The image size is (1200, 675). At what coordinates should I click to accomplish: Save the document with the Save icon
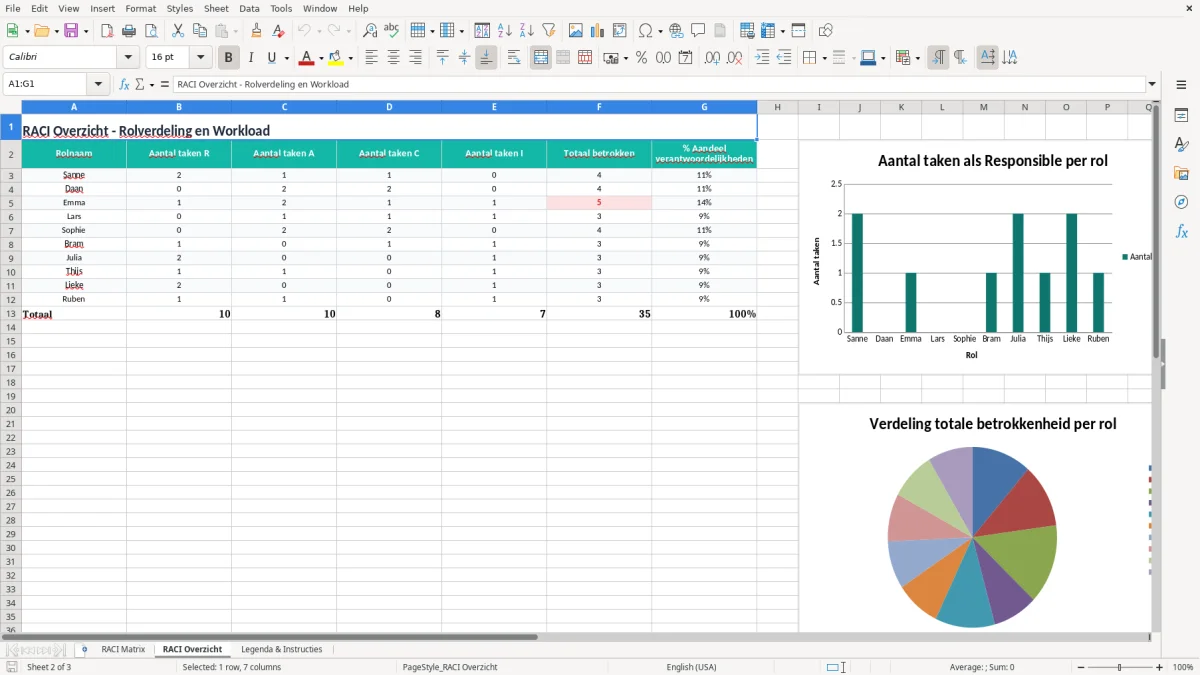[x=71, y=31]
